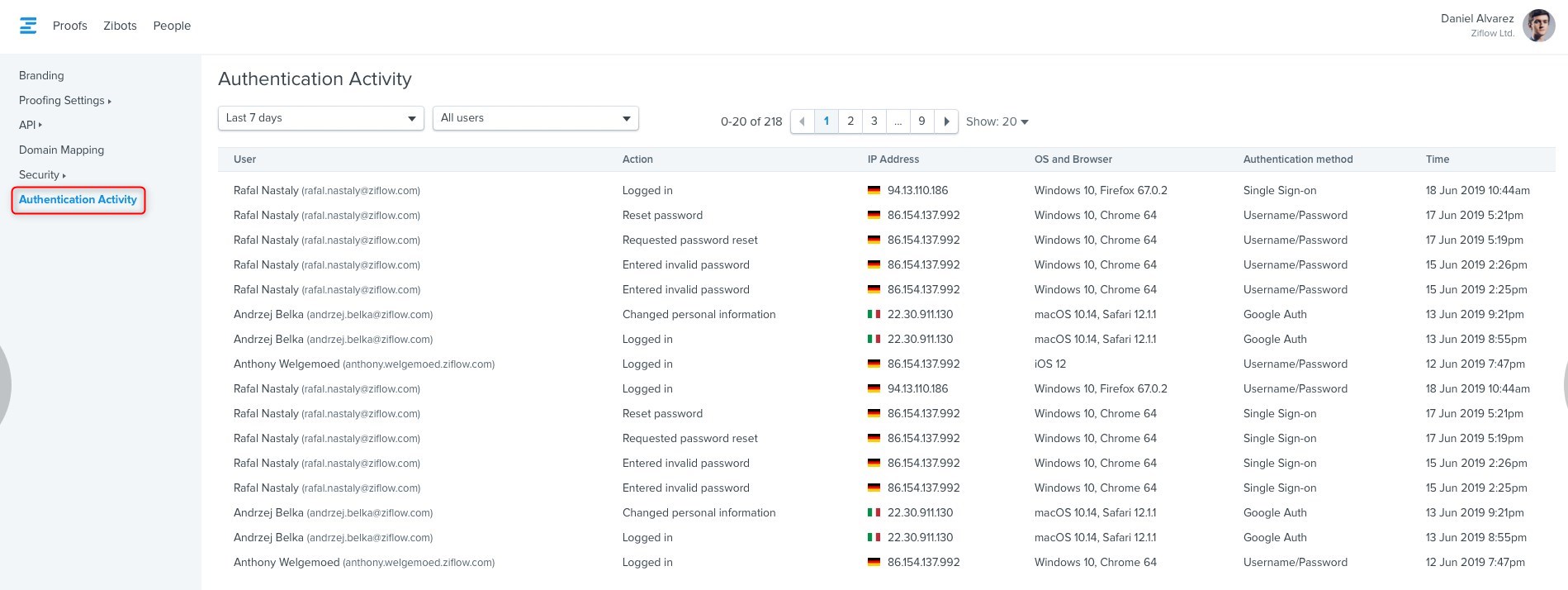
Task: Click Italian flag in first Changed personal information row
Action: [874, 314]
